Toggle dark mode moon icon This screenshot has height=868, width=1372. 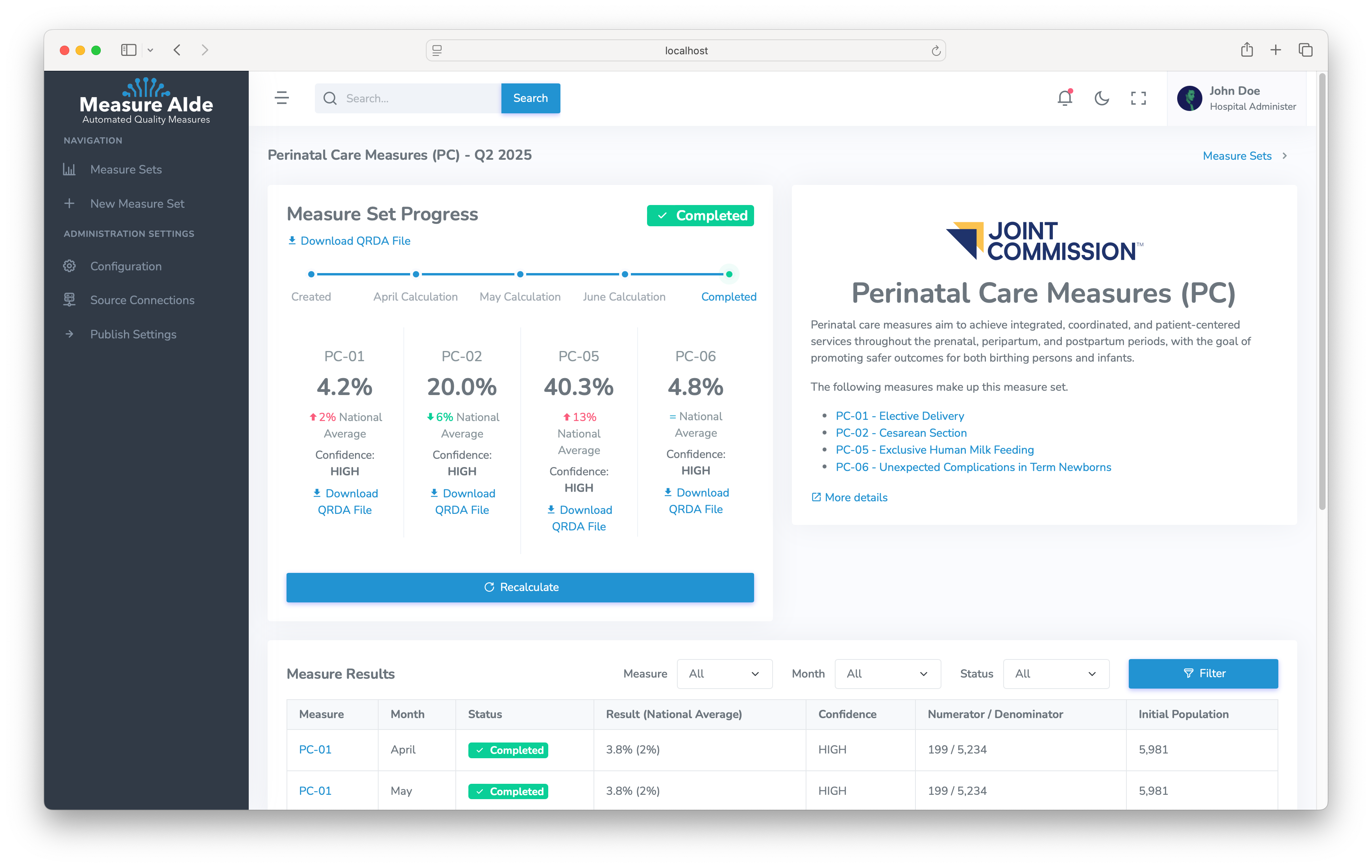(1101, 98)
